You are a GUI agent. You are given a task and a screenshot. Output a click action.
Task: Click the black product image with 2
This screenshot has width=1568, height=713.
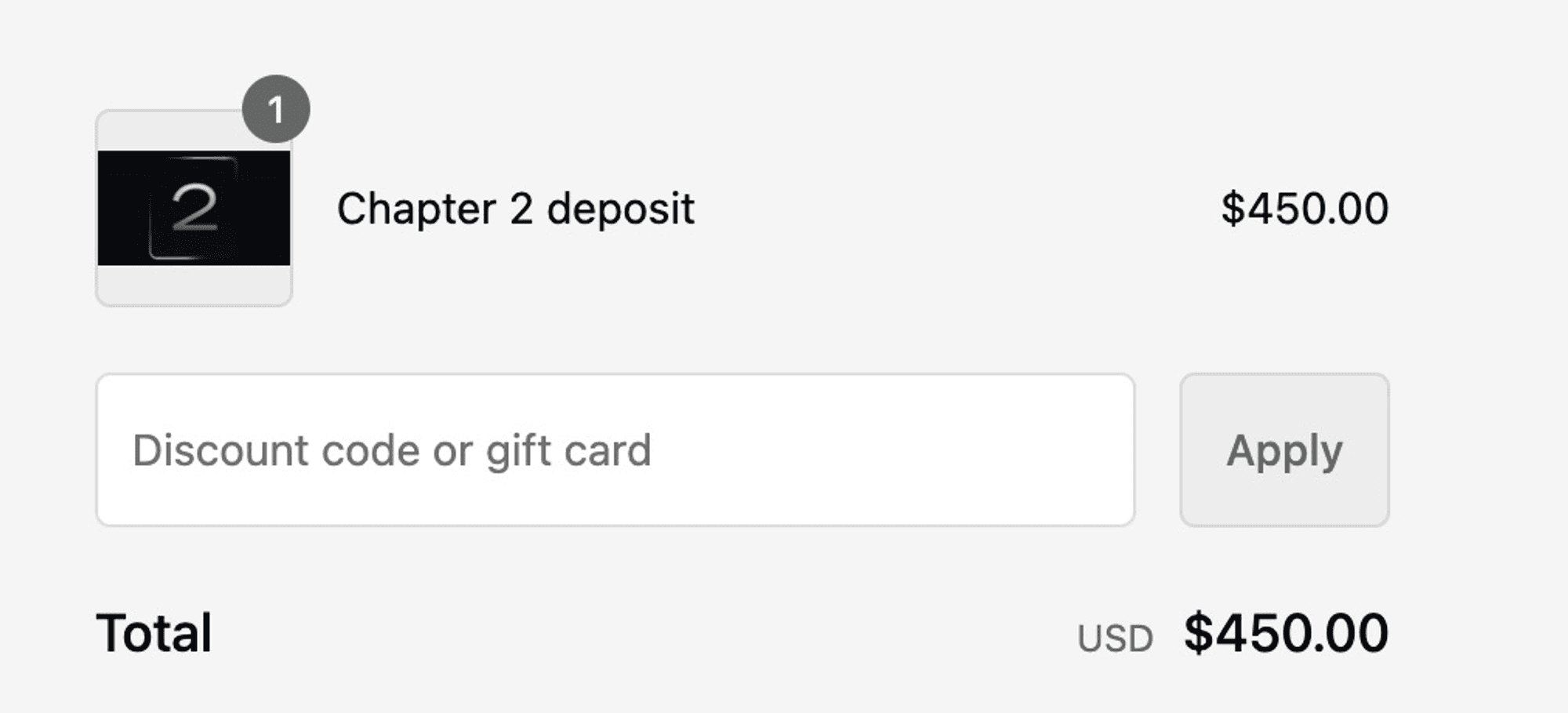point(194,208)
